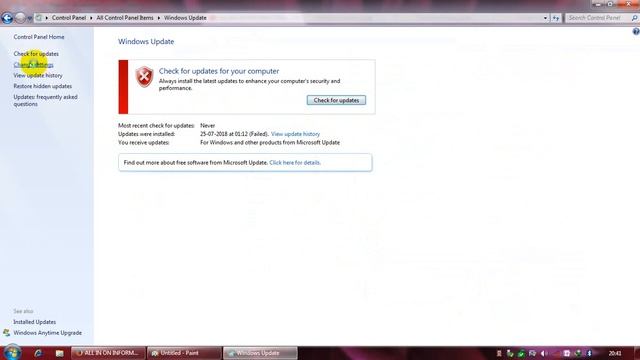Image resolution: width=640 pixels, height=360 pixels.
Task: Switch to Untitled - Paint taskbar window
Action: point(184,353)
